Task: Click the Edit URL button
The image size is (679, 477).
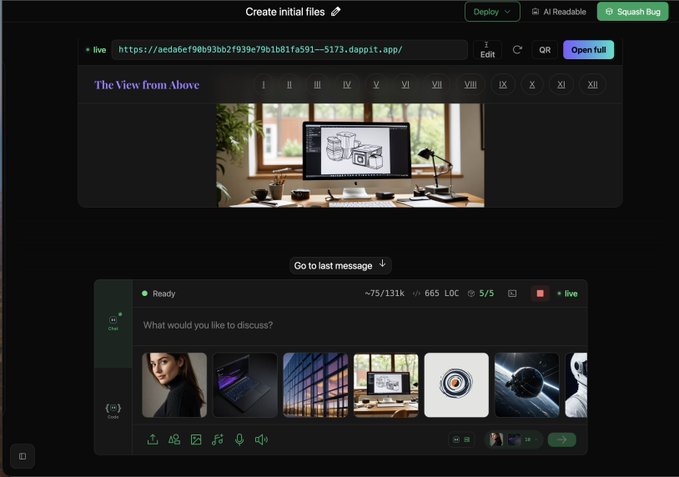Action: (x=487, y=50)
